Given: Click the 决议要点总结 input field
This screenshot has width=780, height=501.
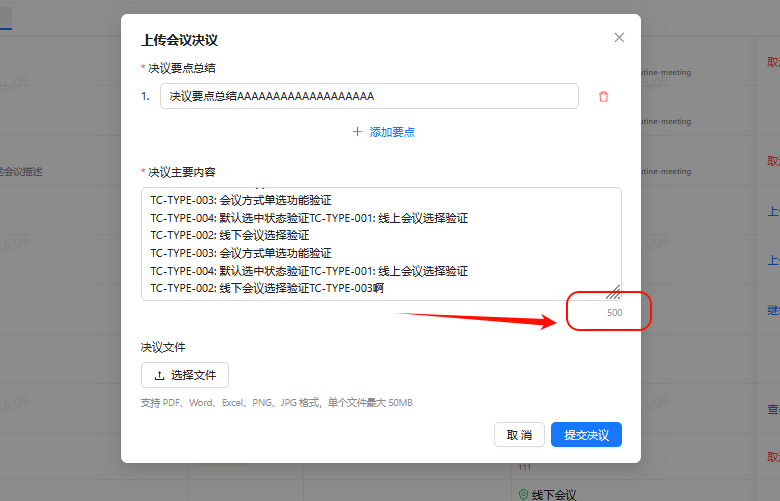Looking at the screenshot, I should [369, 96].
